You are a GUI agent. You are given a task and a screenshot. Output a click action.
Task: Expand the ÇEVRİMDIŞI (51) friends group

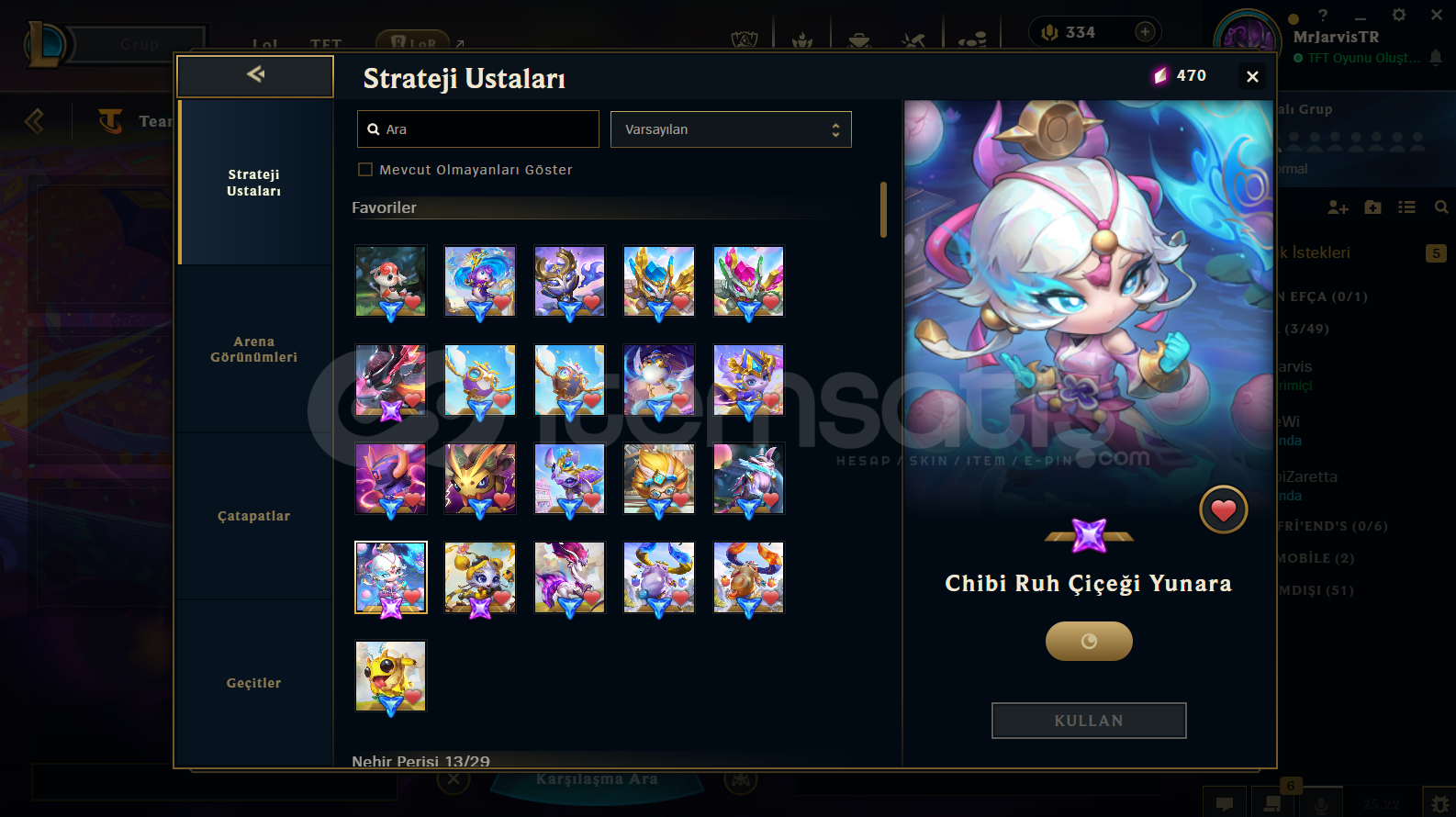point(1315,590)
